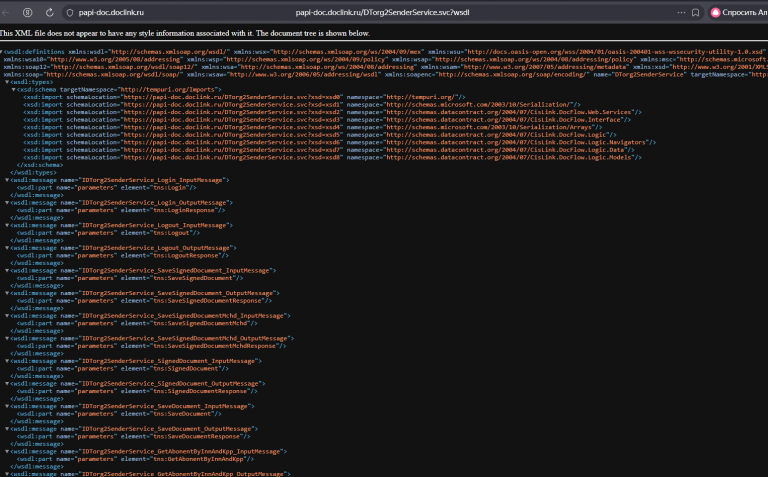
Task: Collapse SaveDocument_InputMessage node
Action: (7, 406)
